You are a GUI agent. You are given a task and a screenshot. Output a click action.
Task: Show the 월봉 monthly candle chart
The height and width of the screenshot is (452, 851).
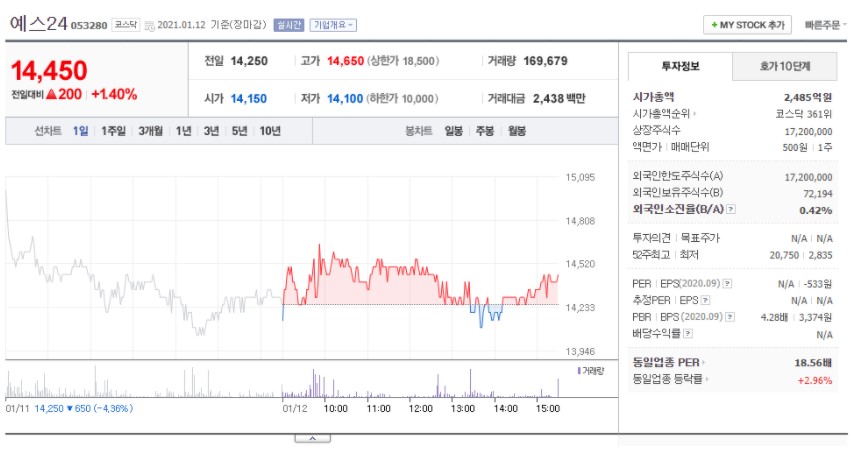tap(517, 131)
